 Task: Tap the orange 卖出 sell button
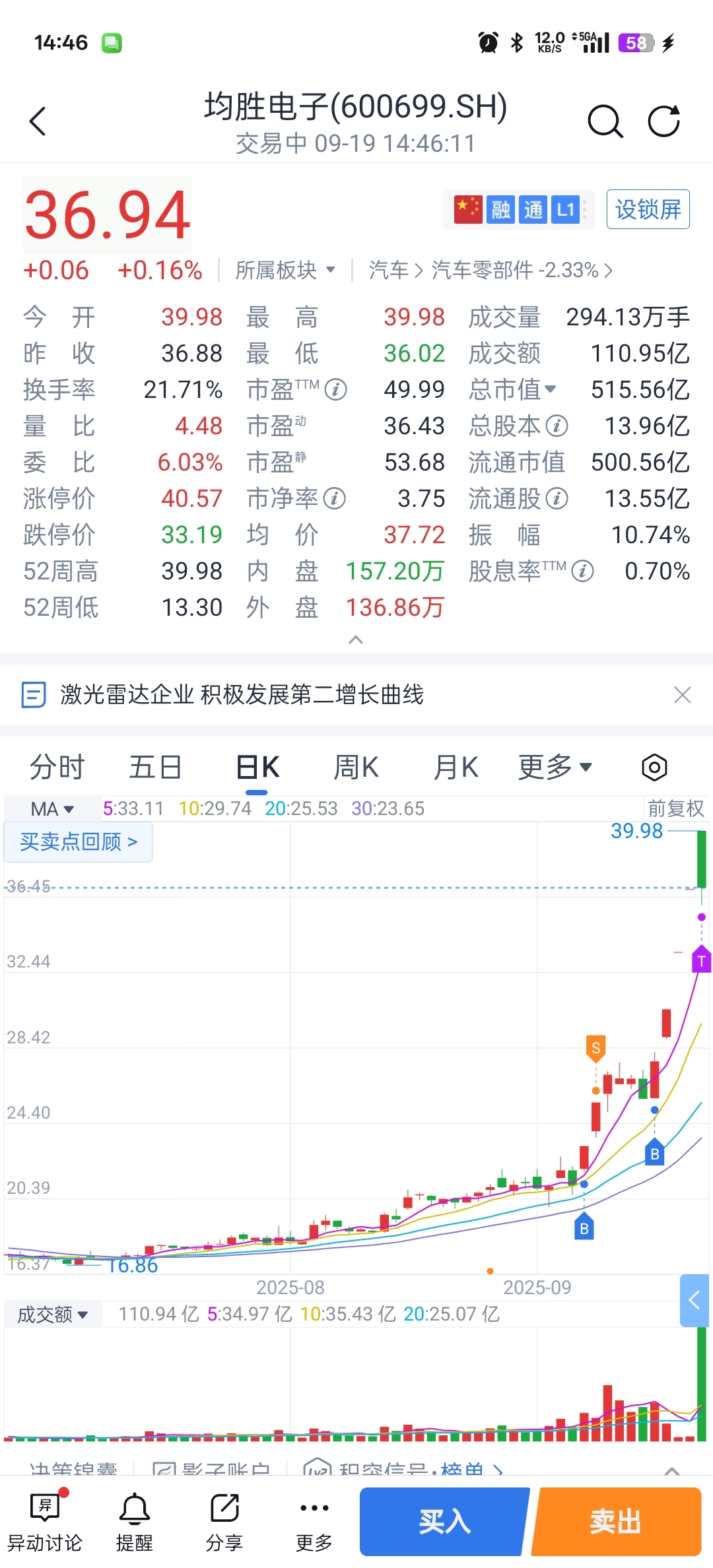pos(616,1522)
